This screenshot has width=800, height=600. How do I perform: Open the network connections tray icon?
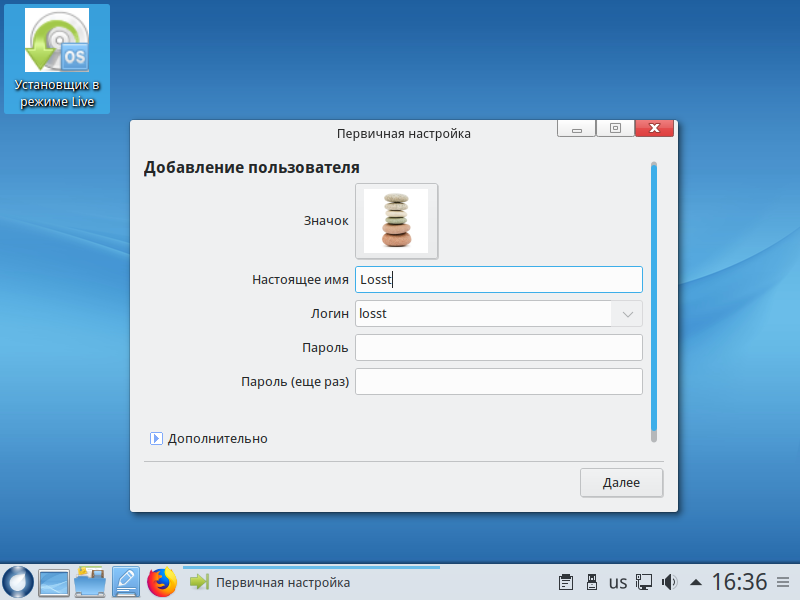pyautogui.click(x=645, y=581)
